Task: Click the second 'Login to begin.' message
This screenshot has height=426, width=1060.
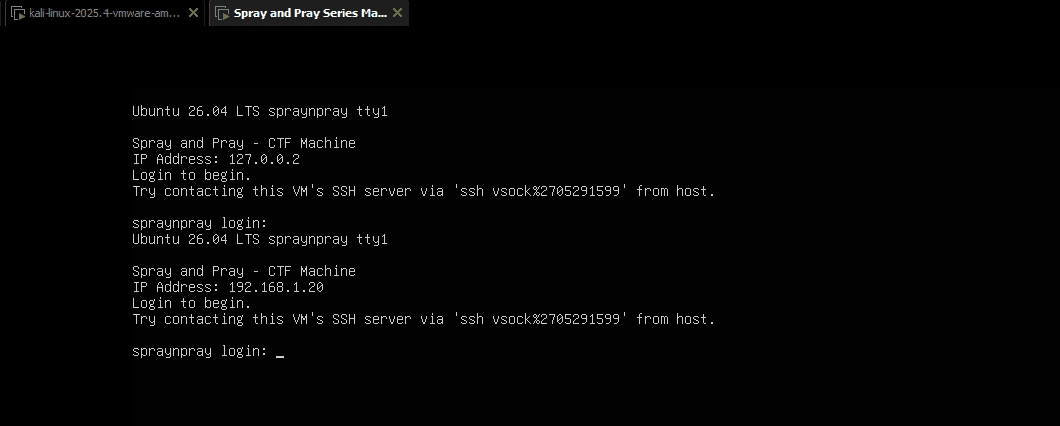Action: pos(191,304)
